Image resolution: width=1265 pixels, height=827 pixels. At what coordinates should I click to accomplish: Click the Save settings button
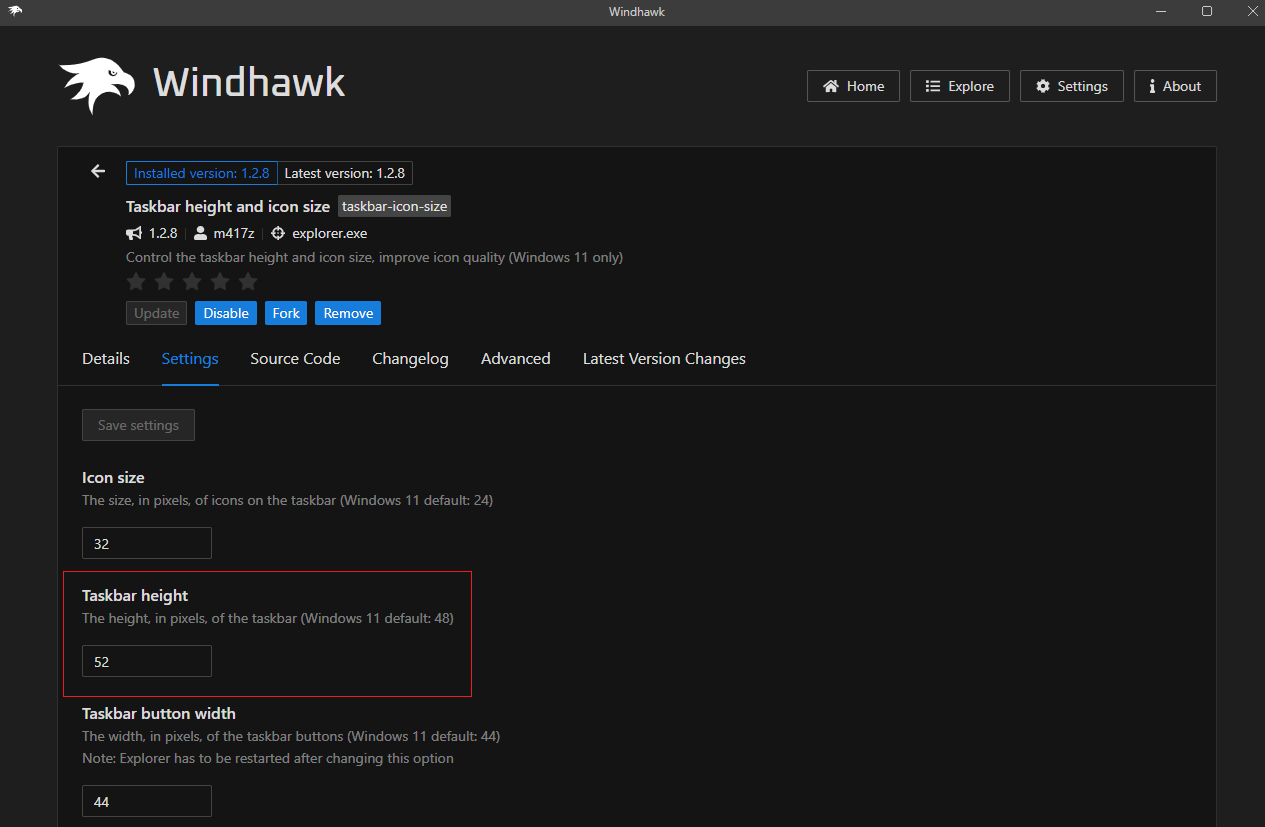tap(138, 424)
